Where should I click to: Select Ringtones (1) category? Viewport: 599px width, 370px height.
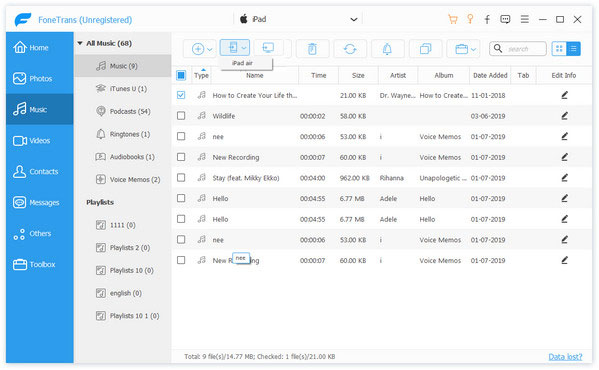coord(123,134)
